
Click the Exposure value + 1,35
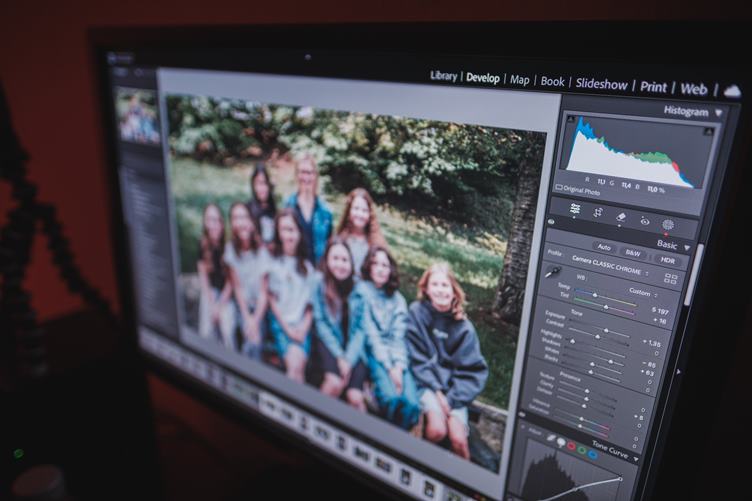click(x=652, y=343)
